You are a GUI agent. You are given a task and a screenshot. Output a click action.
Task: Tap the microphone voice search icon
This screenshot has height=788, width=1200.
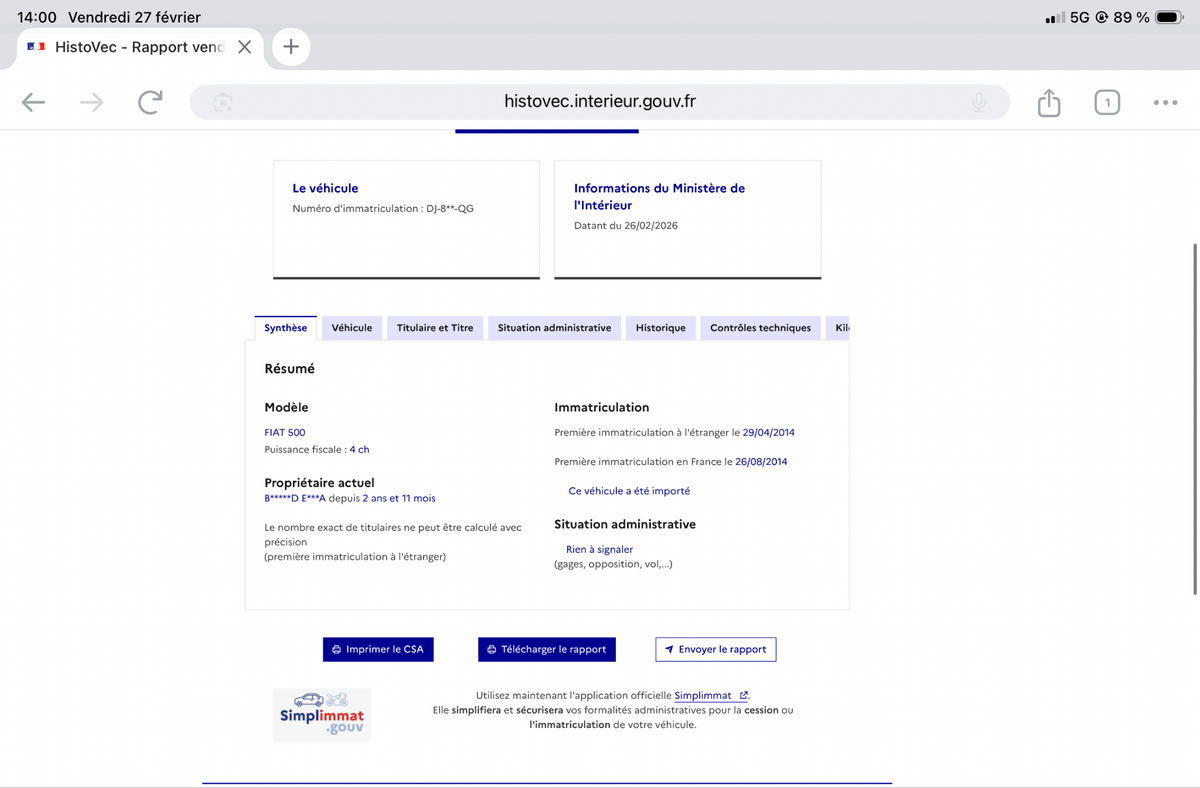(979, 102)
